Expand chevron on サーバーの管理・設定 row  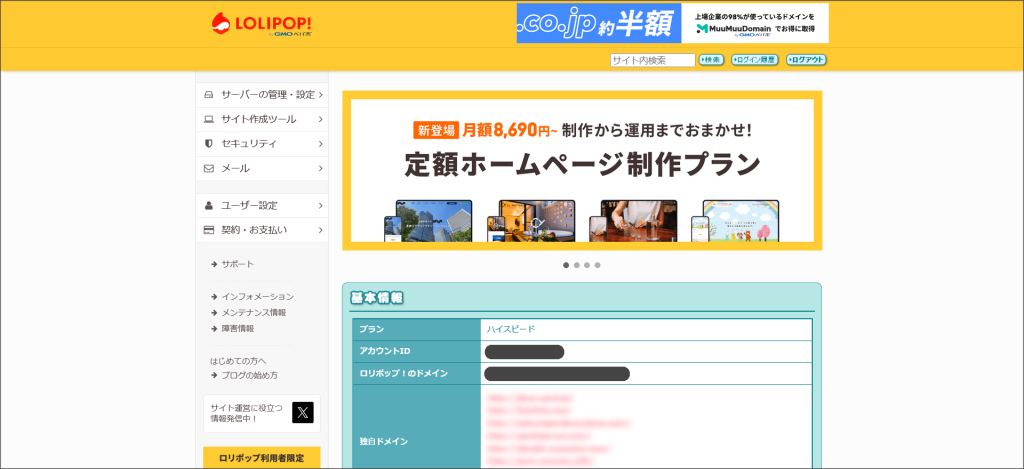coord(321,95)
